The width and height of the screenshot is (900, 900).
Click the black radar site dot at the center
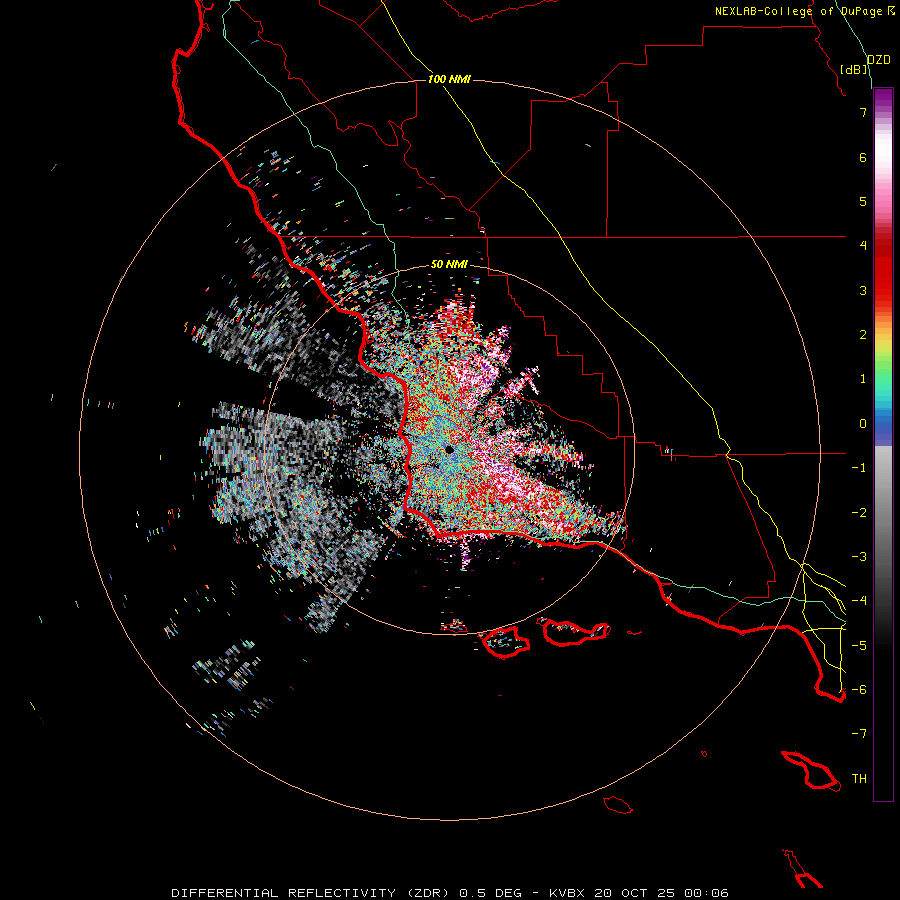[449, 450]
